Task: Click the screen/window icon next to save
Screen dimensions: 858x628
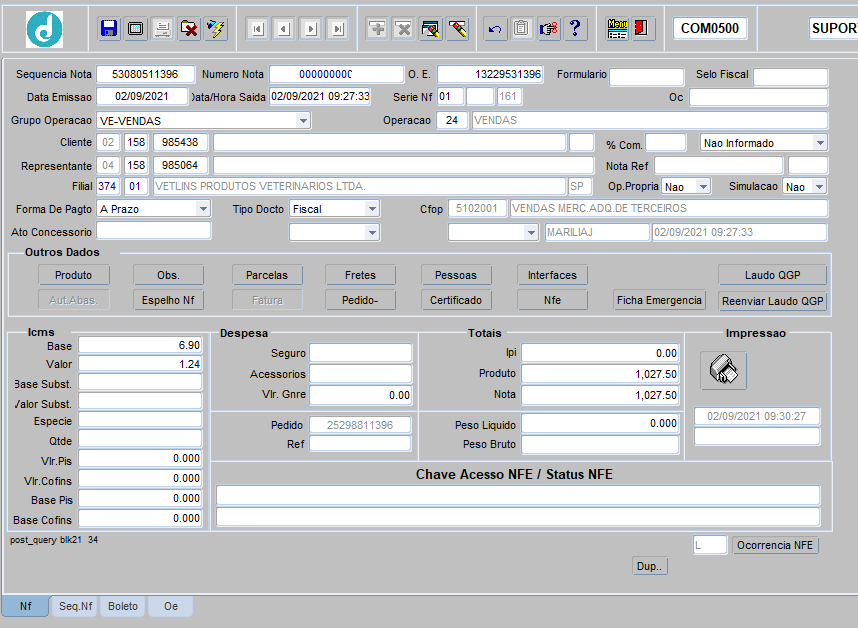Action: (x=135, y=28)
